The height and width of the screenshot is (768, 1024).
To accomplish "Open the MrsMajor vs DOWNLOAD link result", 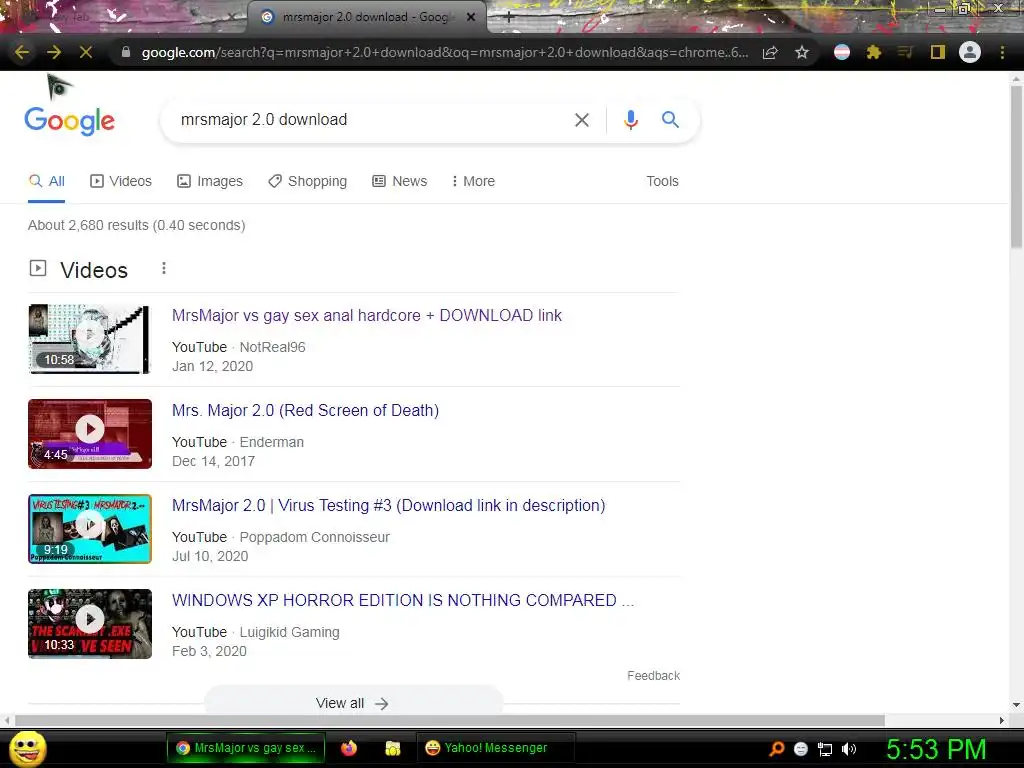I will tap(366, 315).
